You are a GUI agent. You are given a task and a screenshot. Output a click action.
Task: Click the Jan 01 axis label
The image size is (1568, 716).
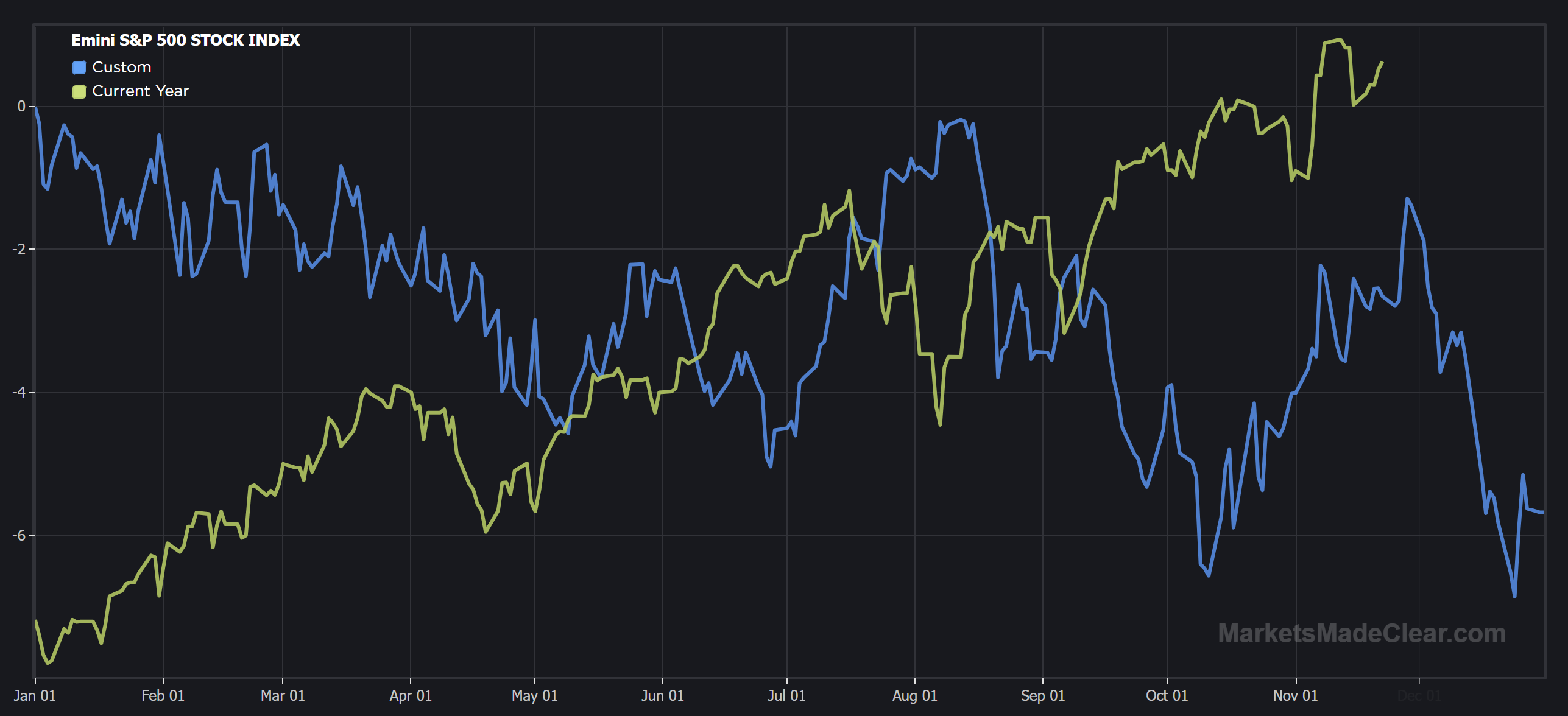click(x=35, y=695)
